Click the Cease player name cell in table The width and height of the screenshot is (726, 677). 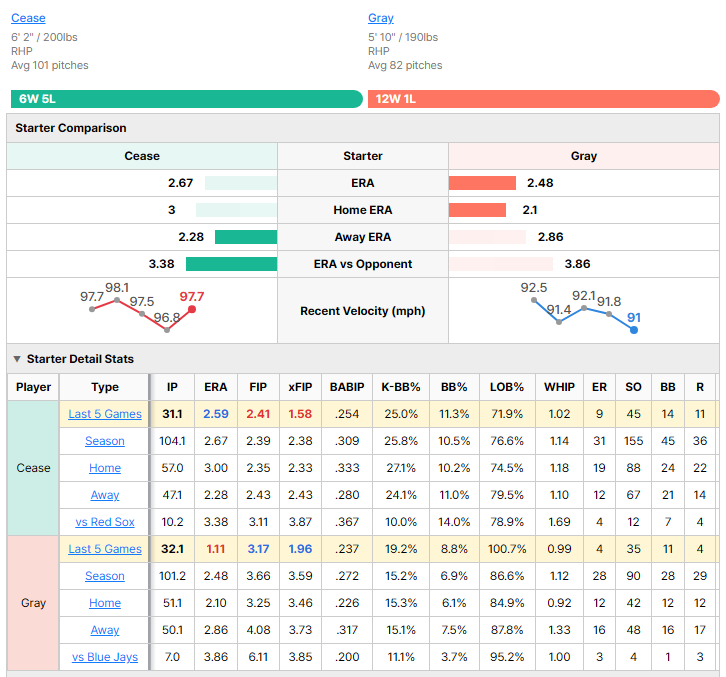pos(33,468)
